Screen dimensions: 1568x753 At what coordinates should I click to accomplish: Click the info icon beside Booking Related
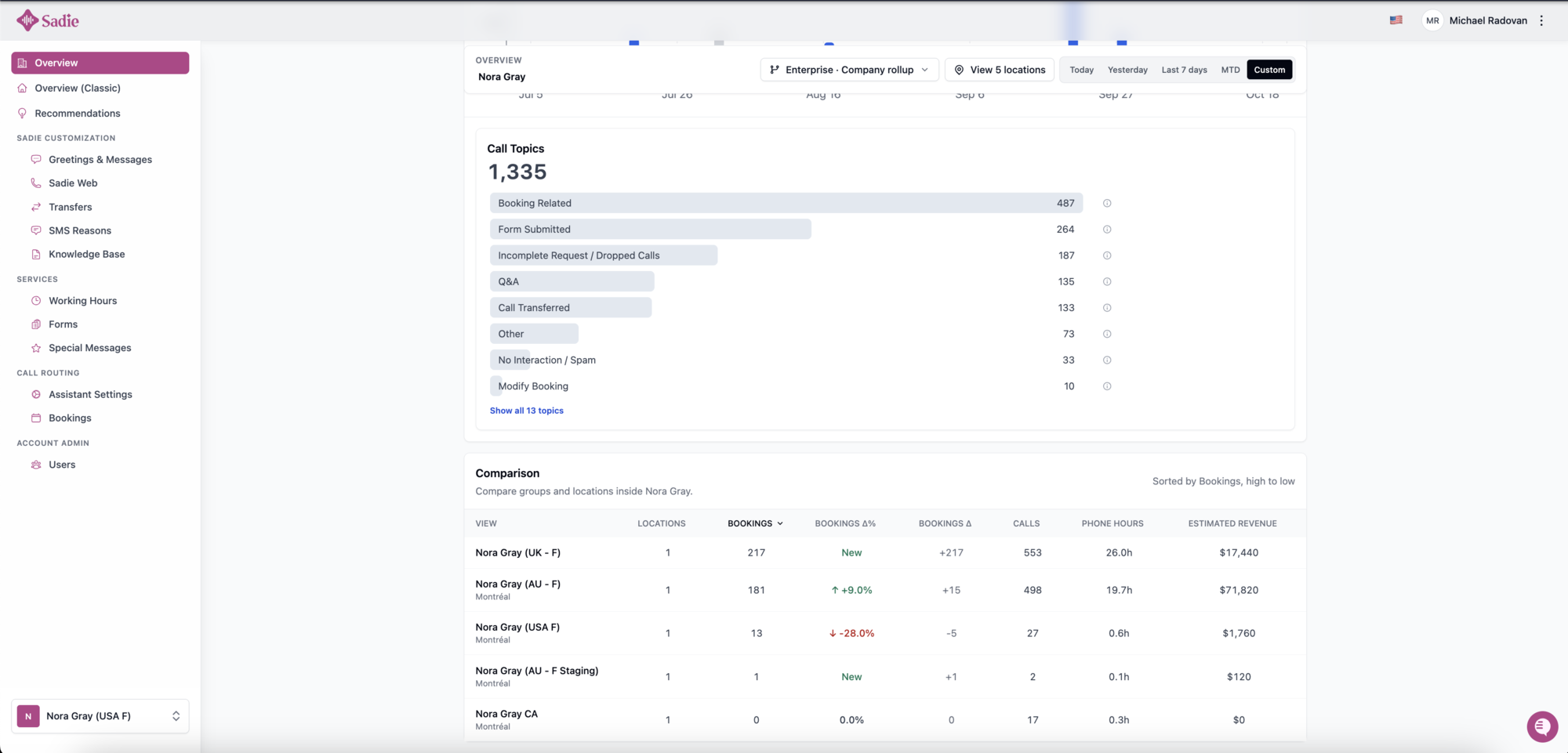1107,203
